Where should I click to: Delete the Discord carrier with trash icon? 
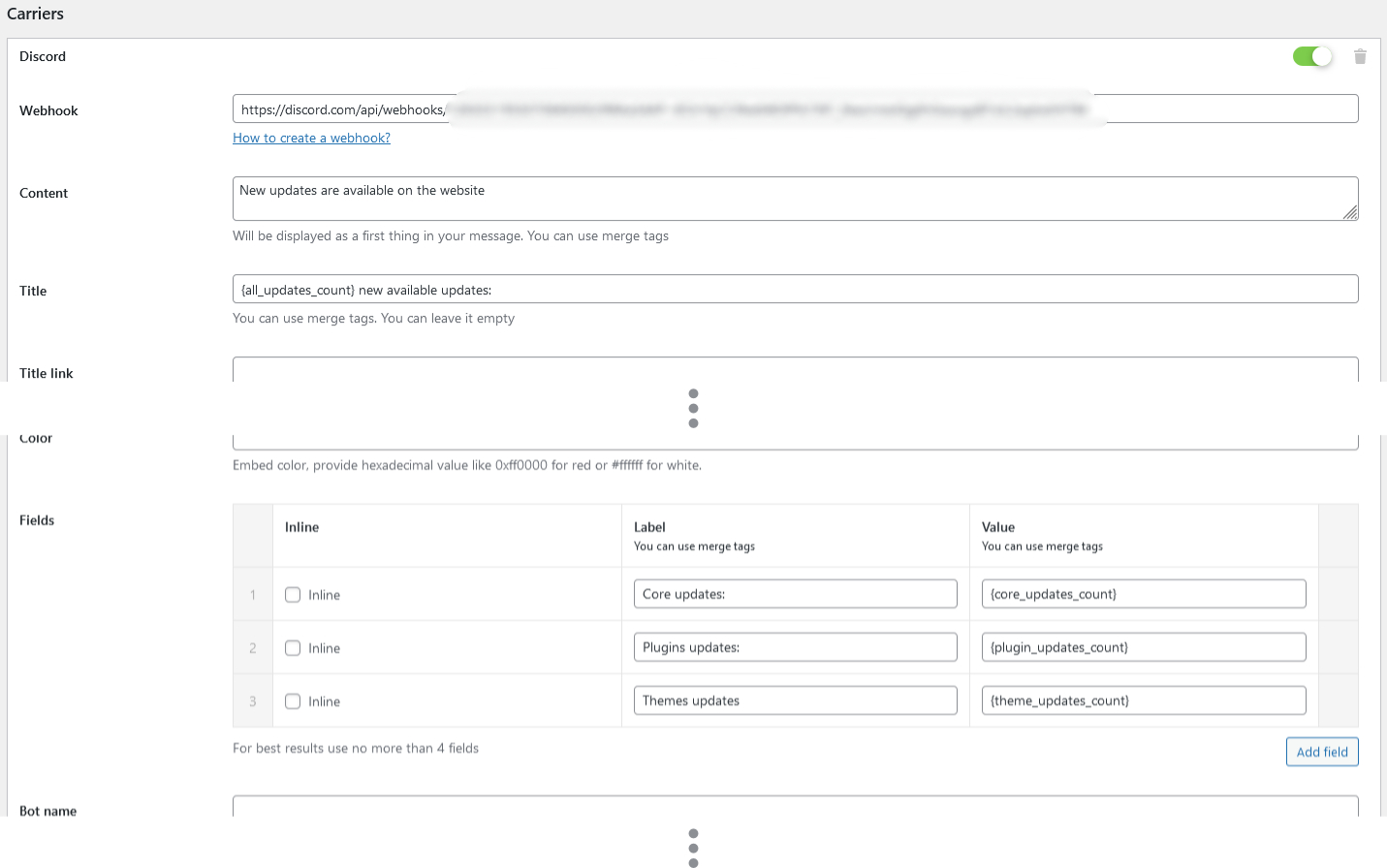[1360, 56]
